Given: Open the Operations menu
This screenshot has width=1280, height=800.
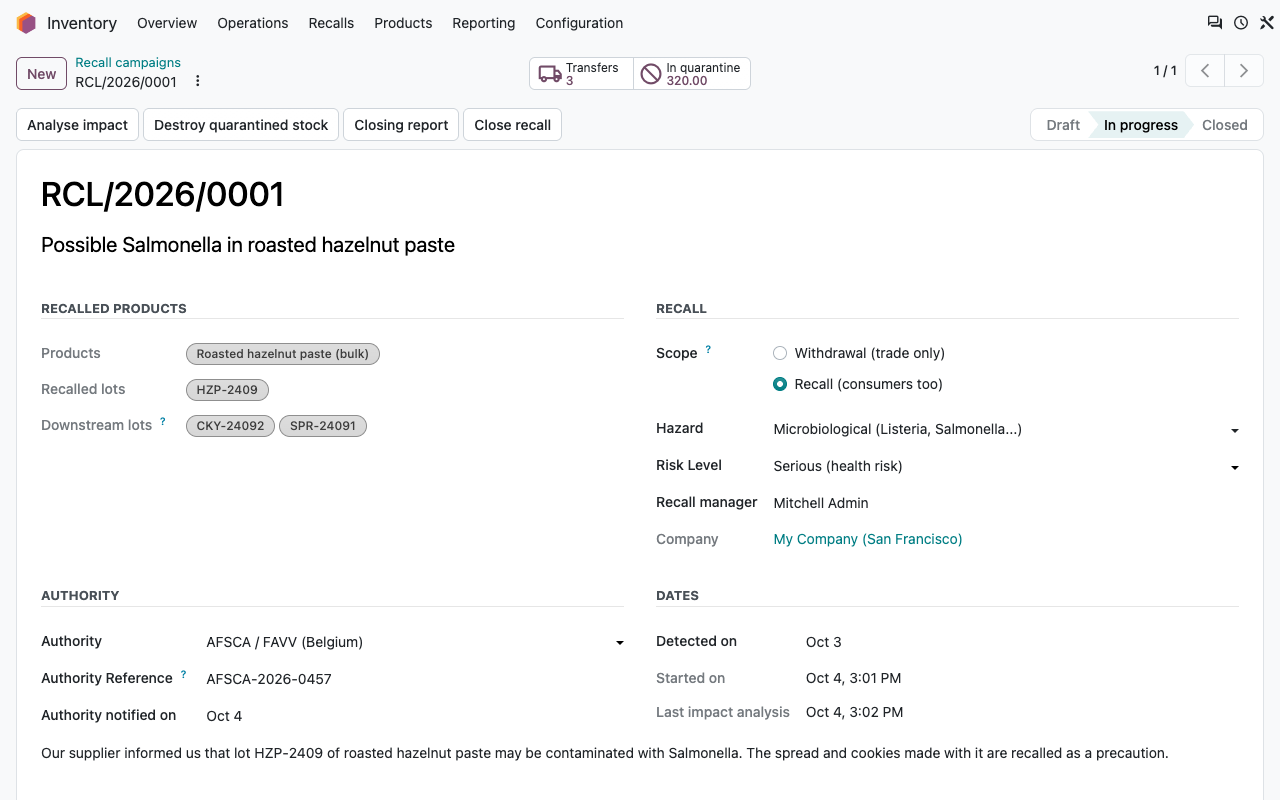Looking at the screenshot, I should [253, 23].
